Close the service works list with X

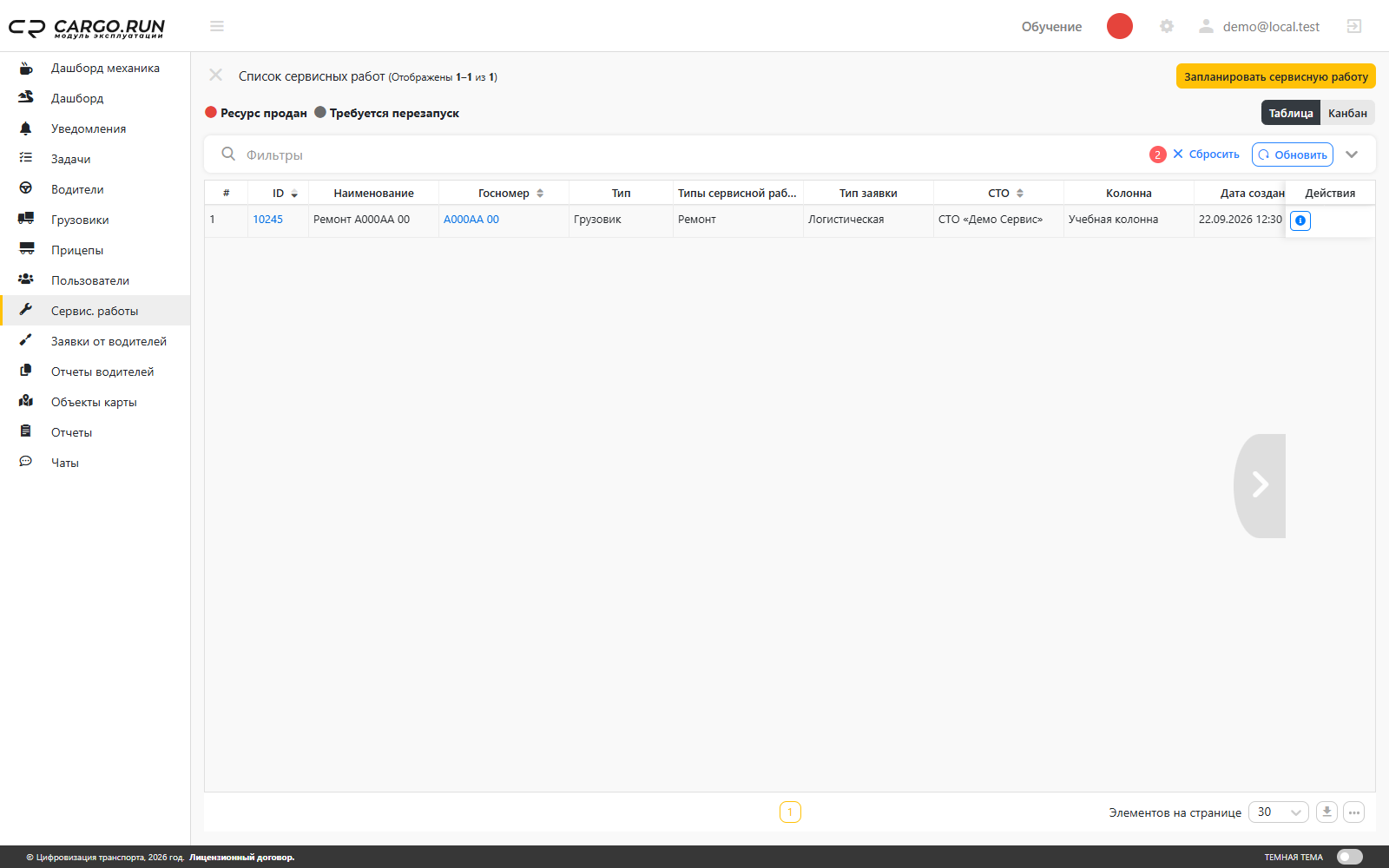pos(216,76)
